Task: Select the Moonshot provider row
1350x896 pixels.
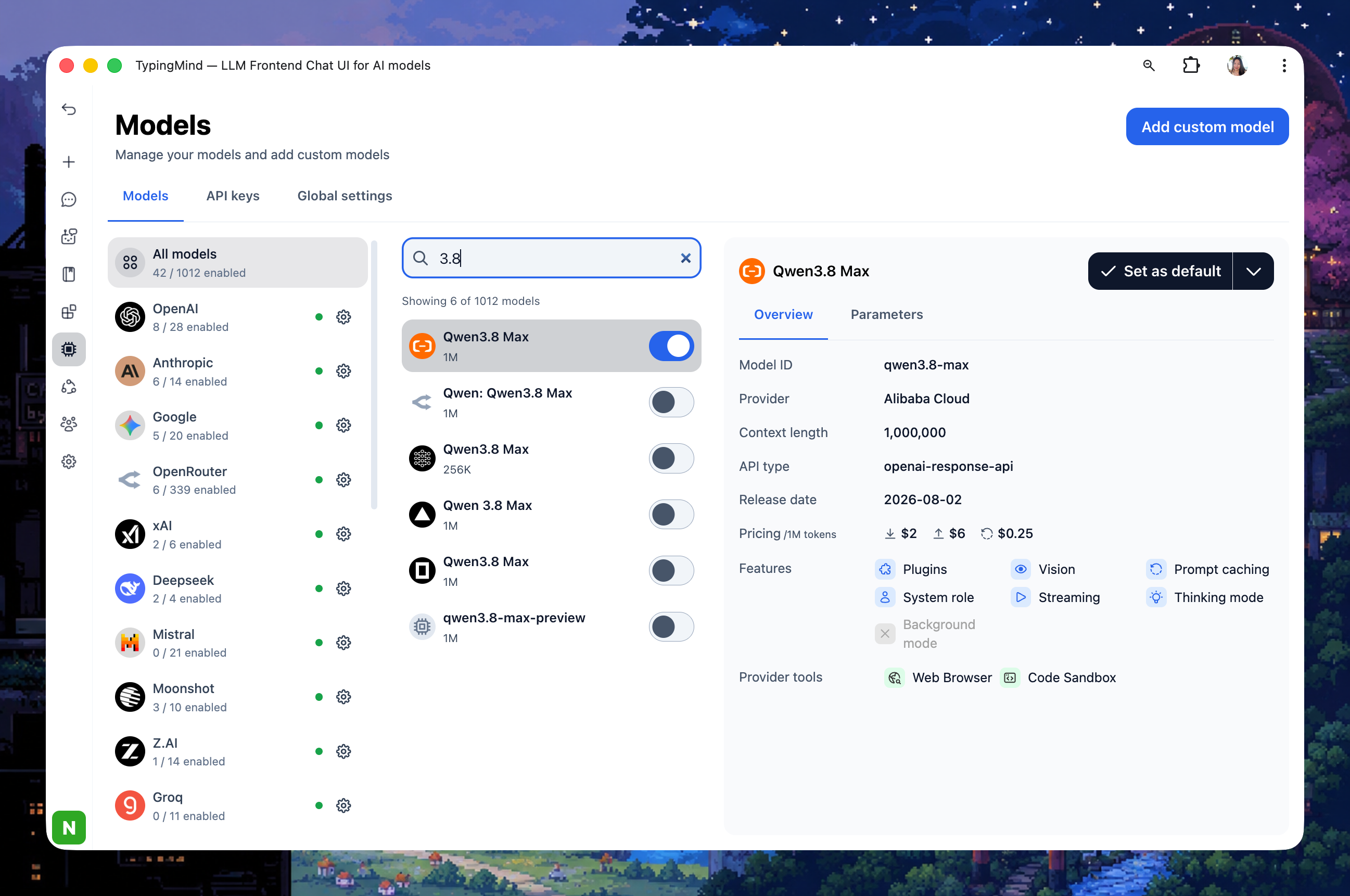Action: click(238, 697)
